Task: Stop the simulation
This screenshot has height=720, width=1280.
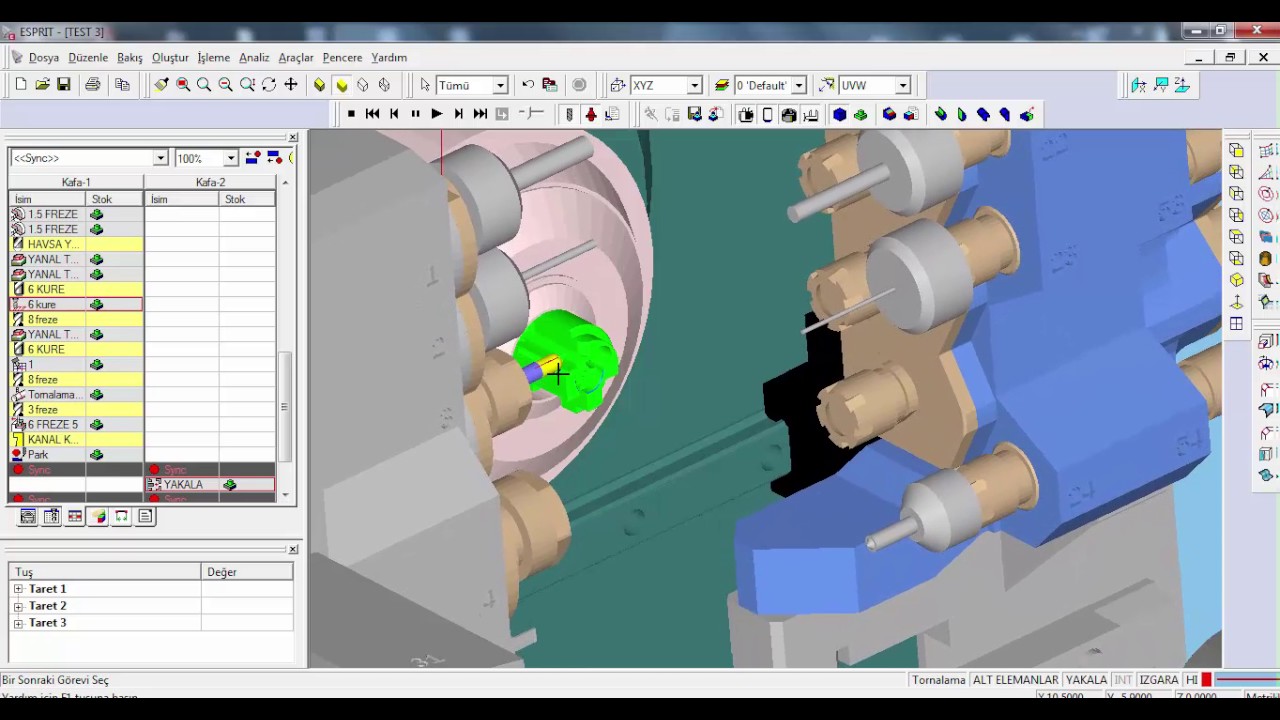Action: click(x=351, y=114)
